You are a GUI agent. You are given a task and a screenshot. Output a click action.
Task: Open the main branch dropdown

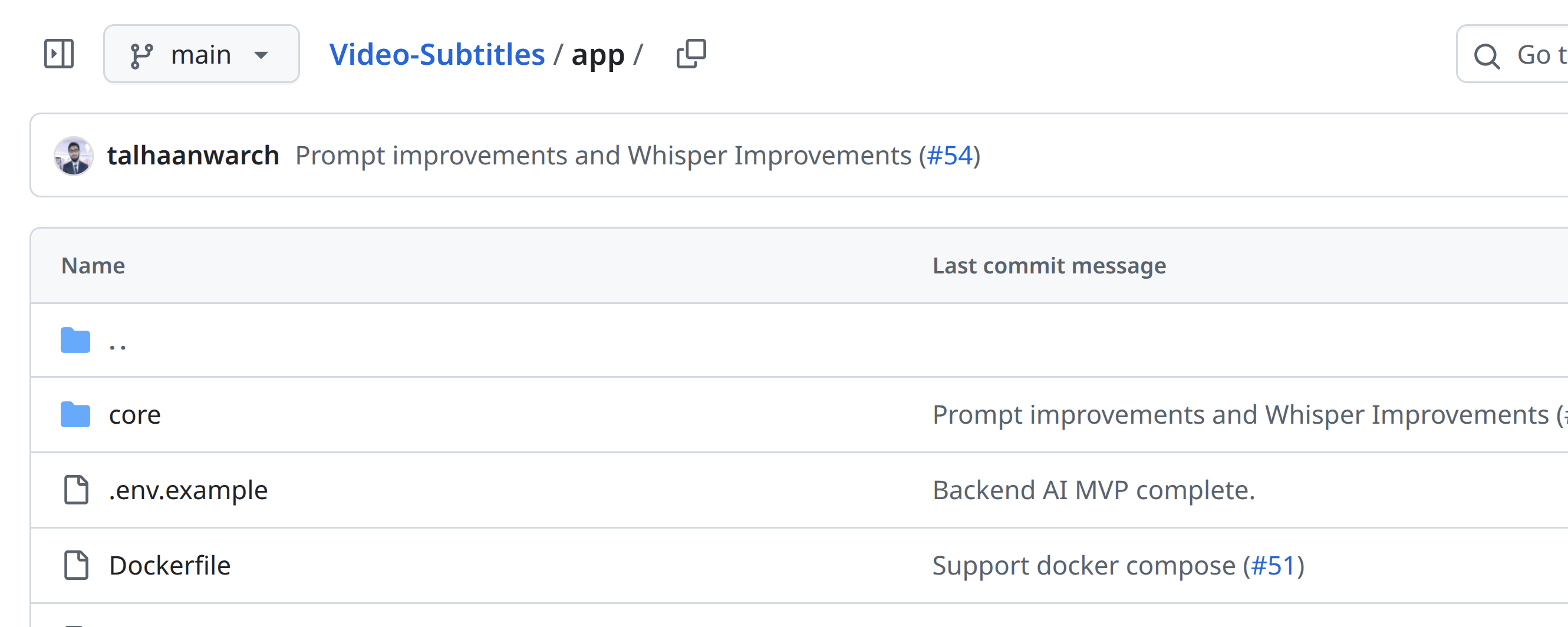(201, 54)
